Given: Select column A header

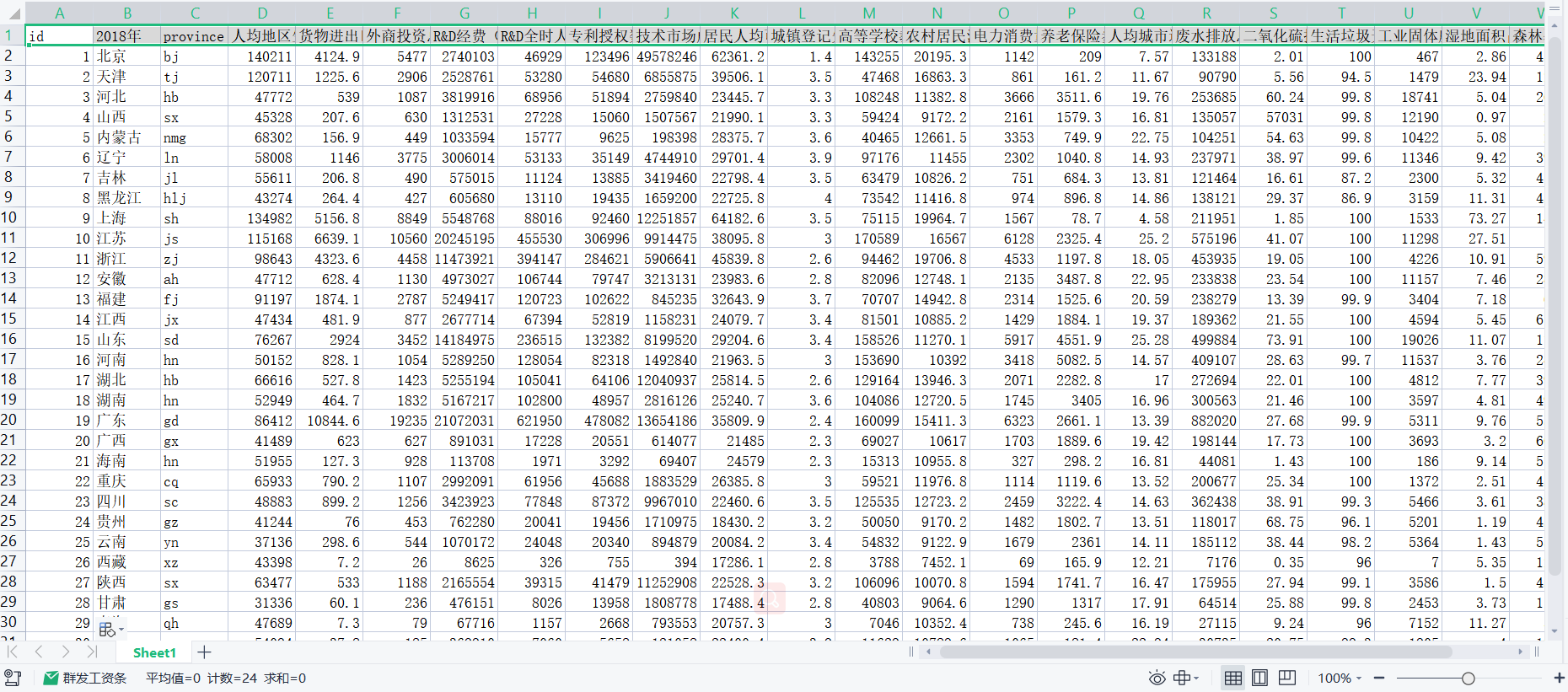Looking at the screenshot, I should point(59,13).
